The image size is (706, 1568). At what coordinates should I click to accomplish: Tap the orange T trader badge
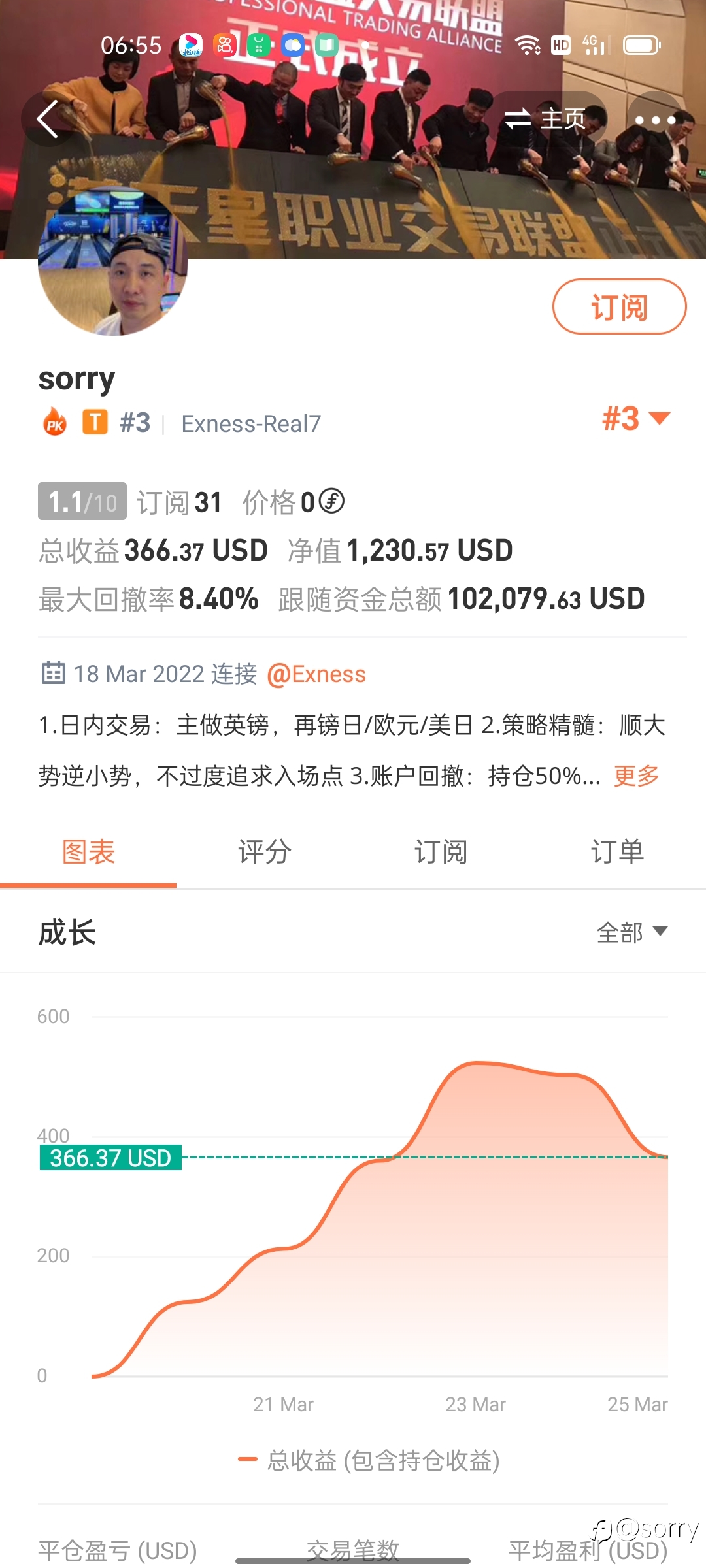tap(95, 422)
